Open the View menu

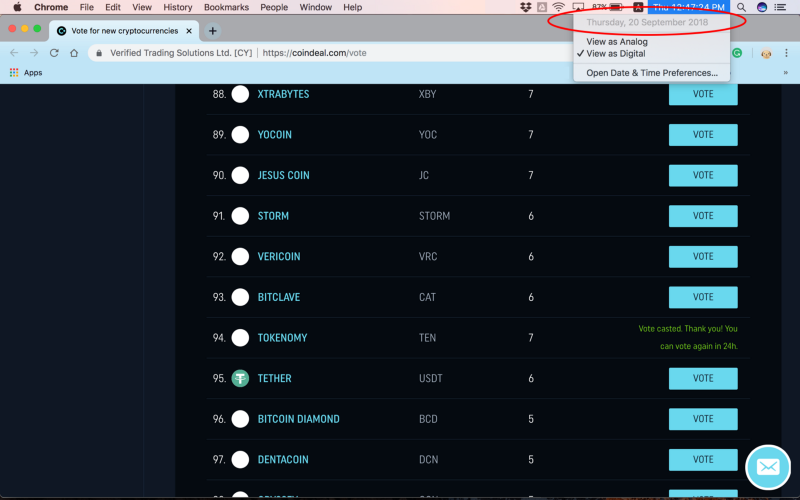tap(142, 7)
